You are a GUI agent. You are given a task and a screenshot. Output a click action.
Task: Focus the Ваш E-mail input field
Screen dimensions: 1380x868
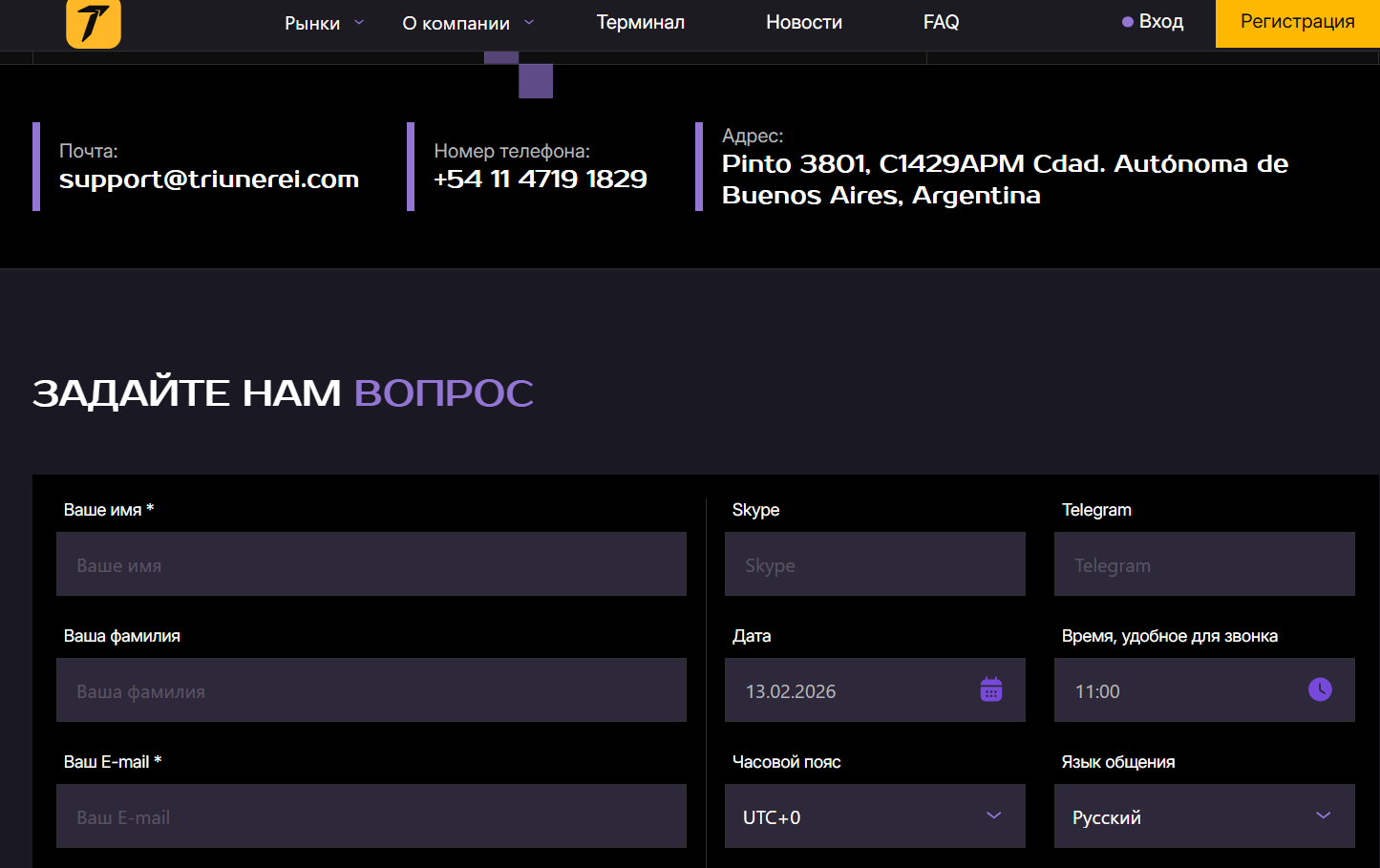(372, 816)
